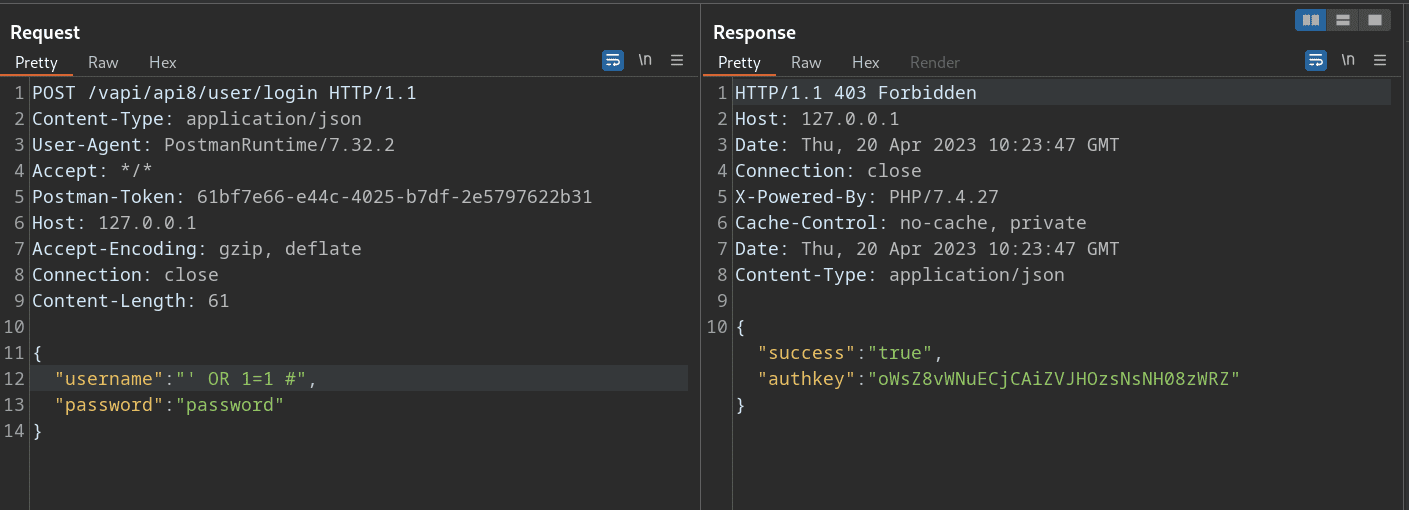Image resolution: width=1409 pixels, height=510 pixels.
Task: Click the X-Powered-By: PHP/7.4.27 line
Action: click(867, 197)
